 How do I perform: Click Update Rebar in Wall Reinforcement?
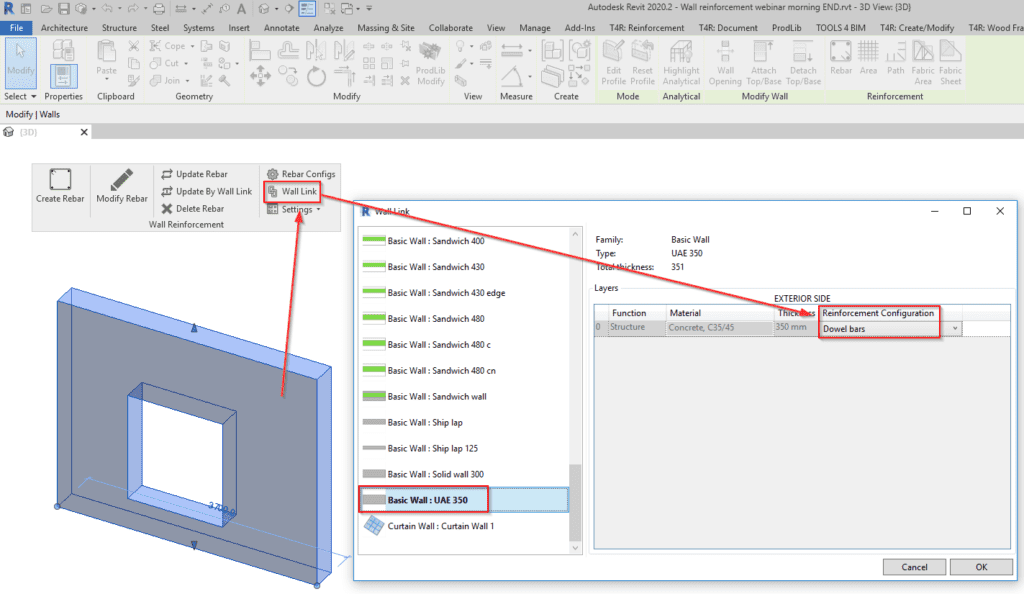(x=195, y=174)
